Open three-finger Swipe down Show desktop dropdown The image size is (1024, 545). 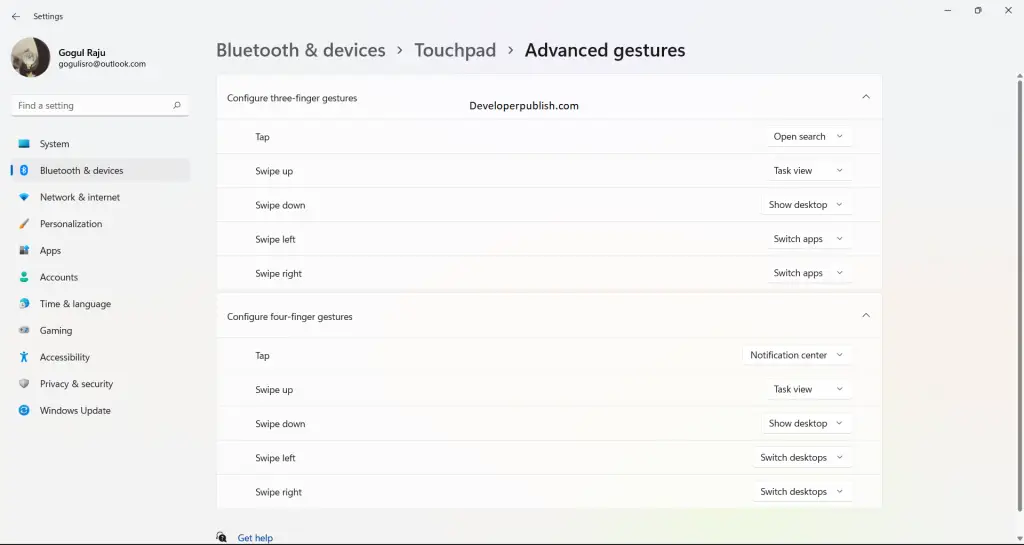pos(806,204)
